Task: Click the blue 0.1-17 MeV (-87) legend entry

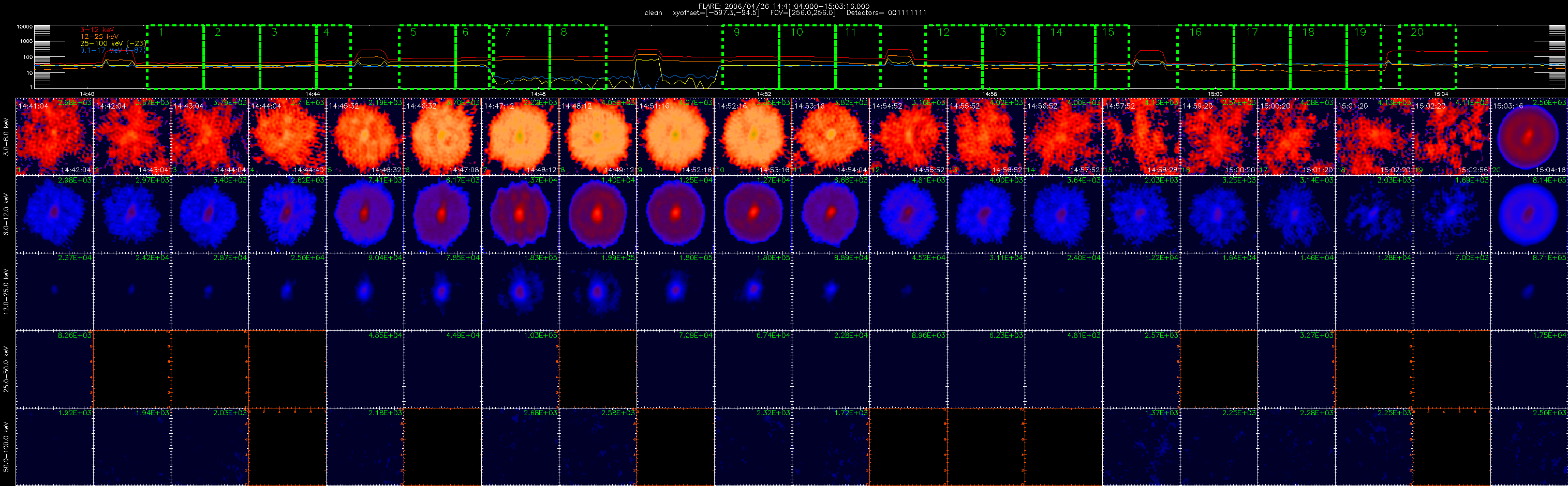Action: 113,50
